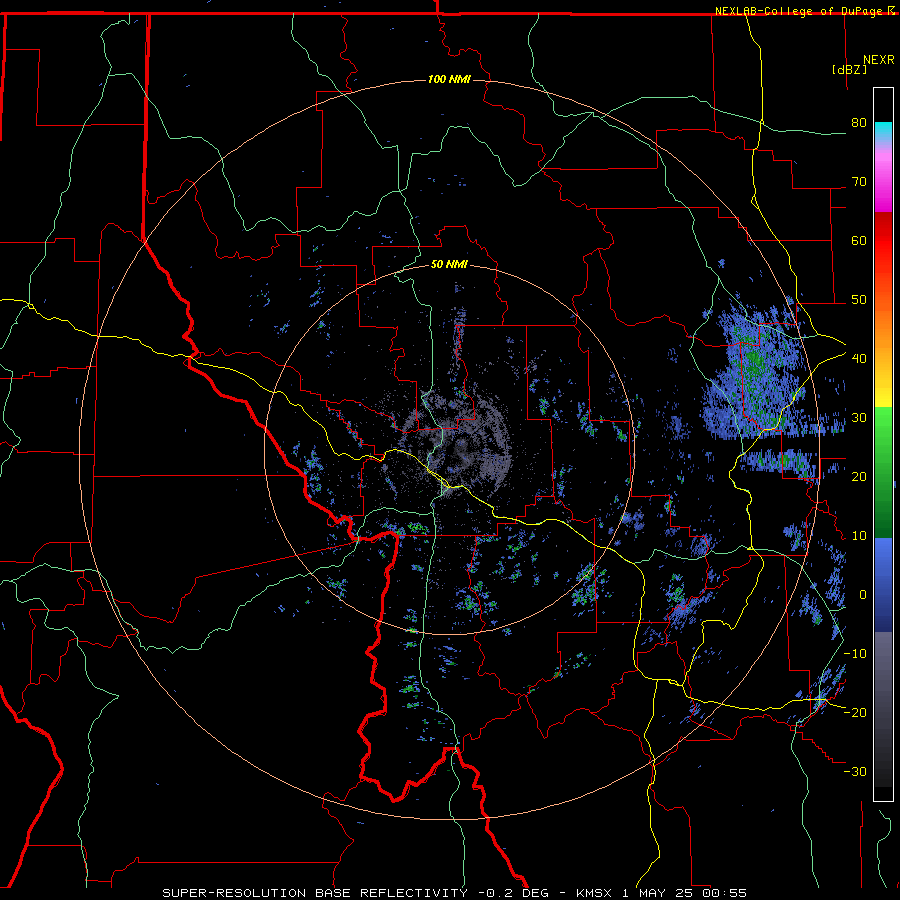This screenshot has height=900, width=900.
Task: Click the NEXR legend title
Action: (x=879, y=60)
